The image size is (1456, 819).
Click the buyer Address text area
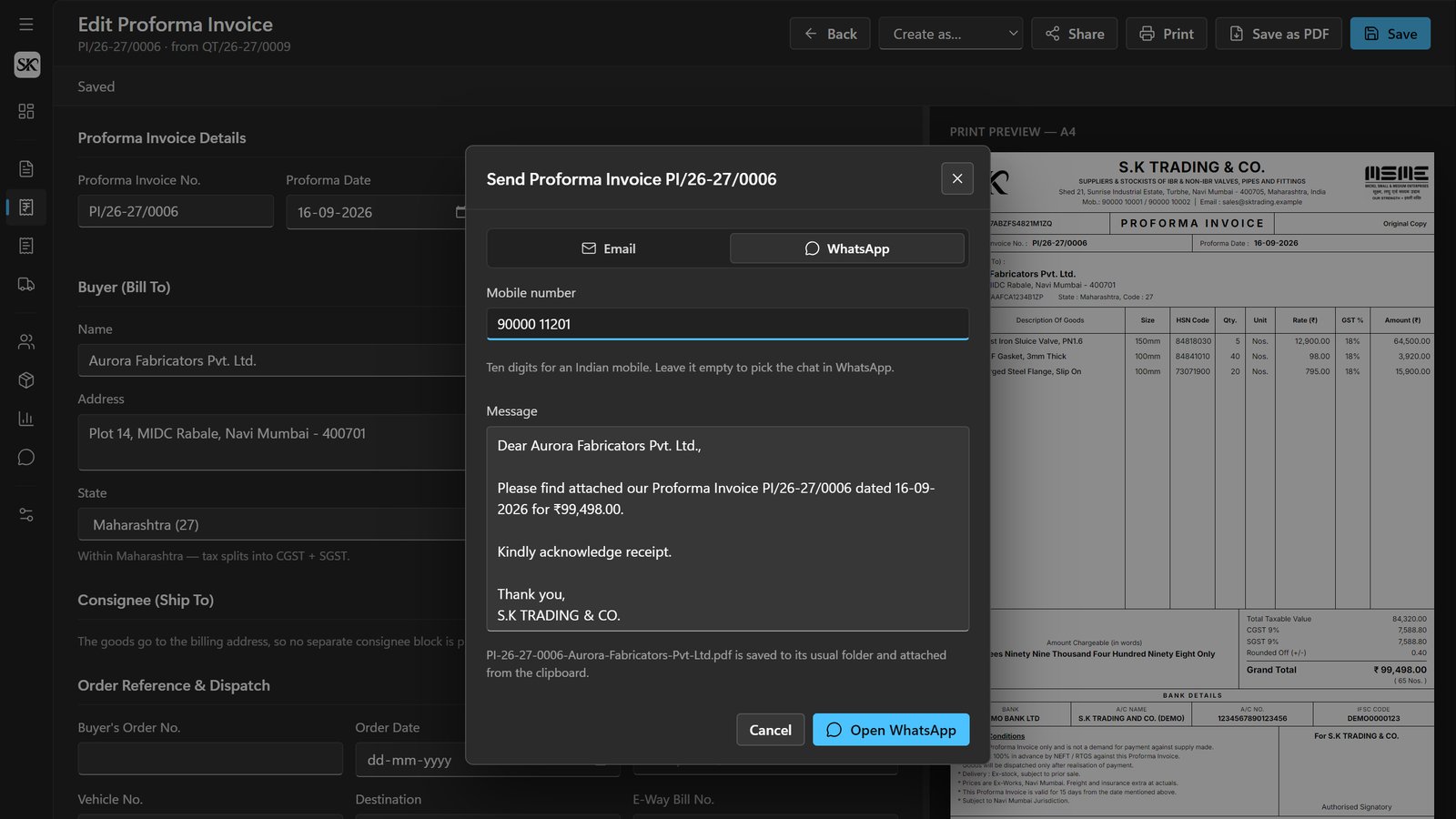click(272, 442)
